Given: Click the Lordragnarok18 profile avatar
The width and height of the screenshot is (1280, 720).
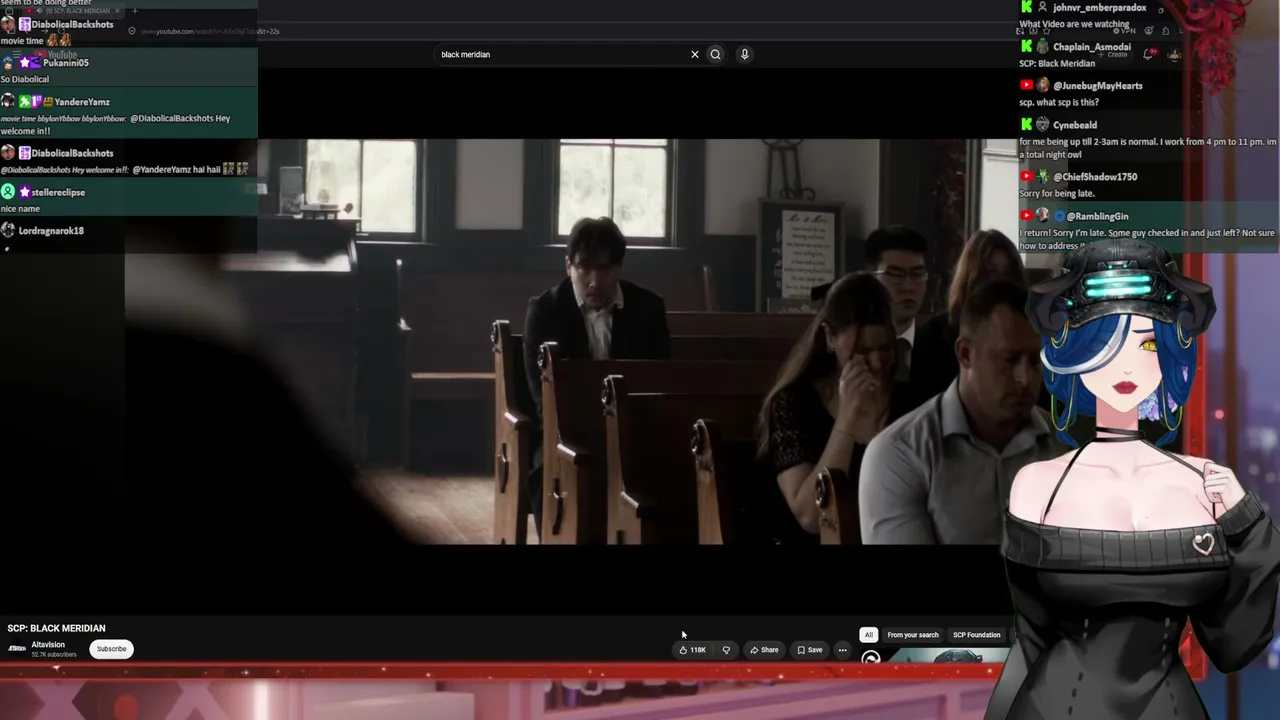Looking at the screenshot, I should point(8,230).
